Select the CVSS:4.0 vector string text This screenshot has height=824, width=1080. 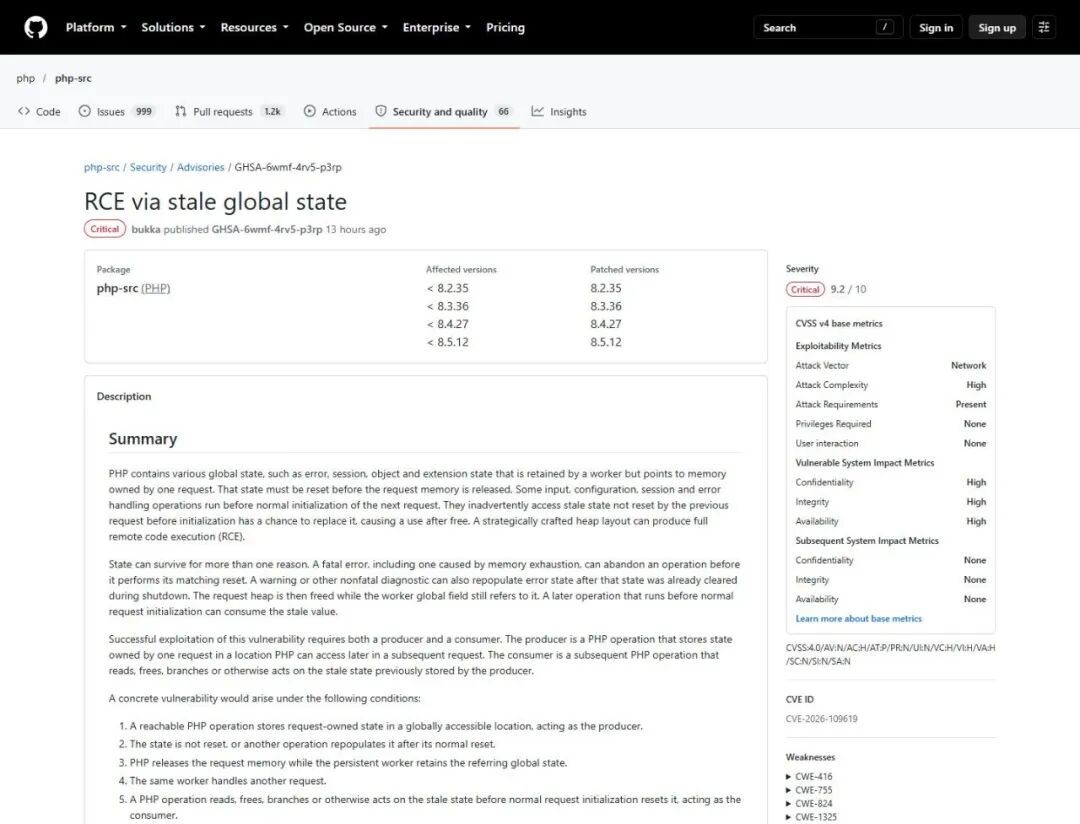(890, 655)
